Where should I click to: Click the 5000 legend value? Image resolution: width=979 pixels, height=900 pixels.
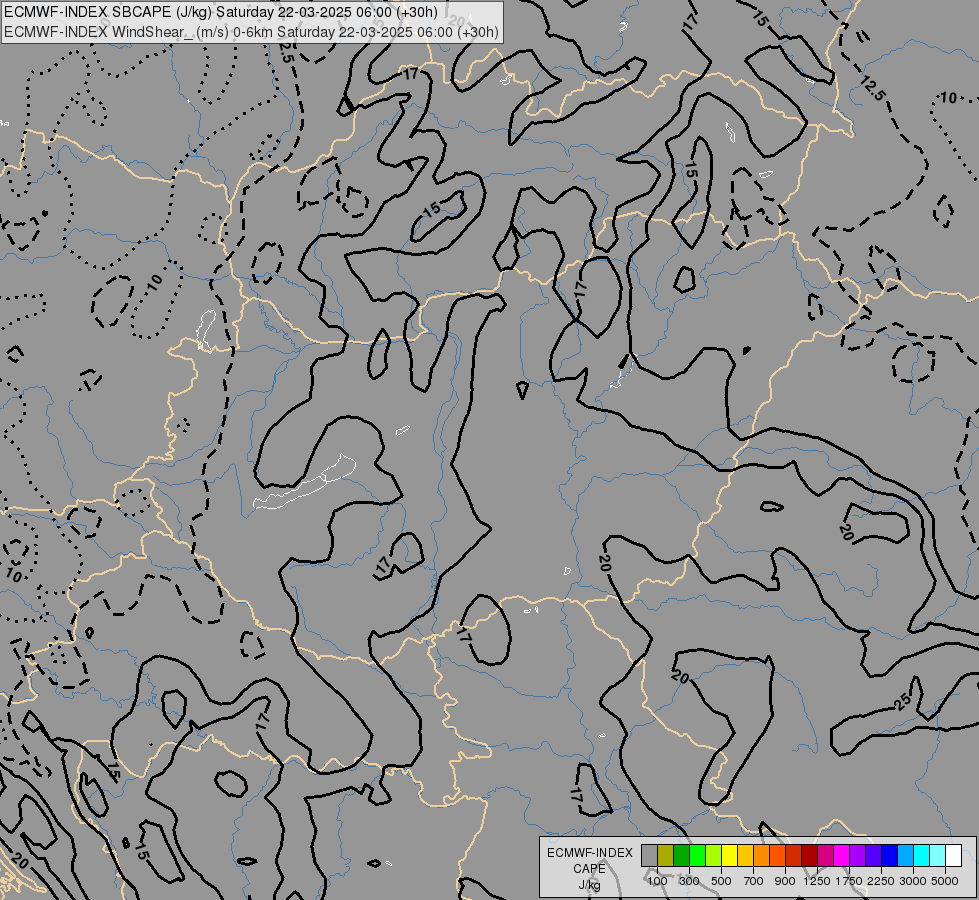pyautogui.click(x=945, y=881)
